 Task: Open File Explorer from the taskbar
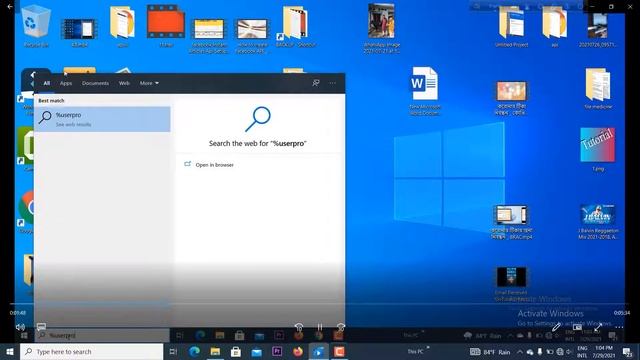(x=215, y=351)
